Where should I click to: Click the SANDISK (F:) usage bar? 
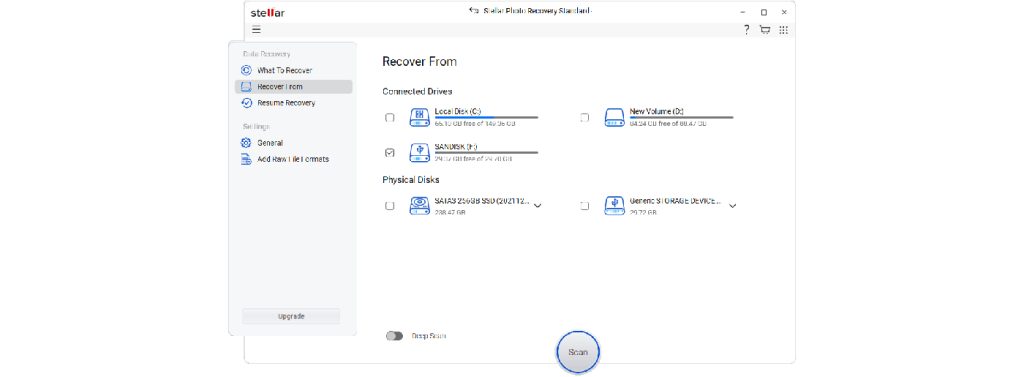tap(487, 152)
